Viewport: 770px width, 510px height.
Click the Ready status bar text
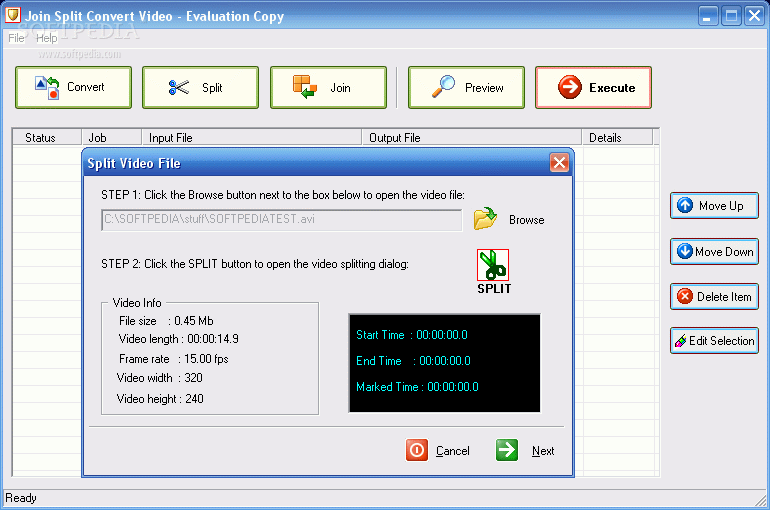click(21, 498)
